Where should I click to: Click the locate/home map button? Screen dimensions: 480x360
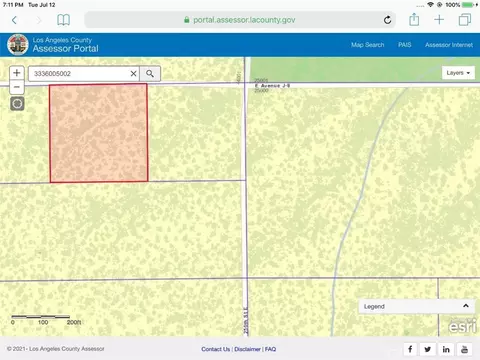[17, 104]
